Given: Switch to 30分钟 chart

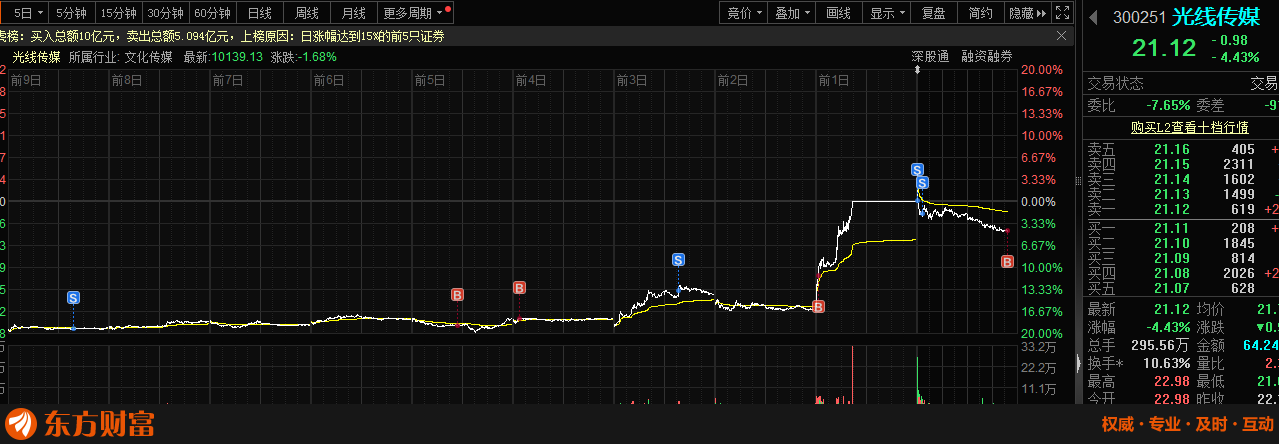Looking at the screenshot, I should [x=166, y=13].
